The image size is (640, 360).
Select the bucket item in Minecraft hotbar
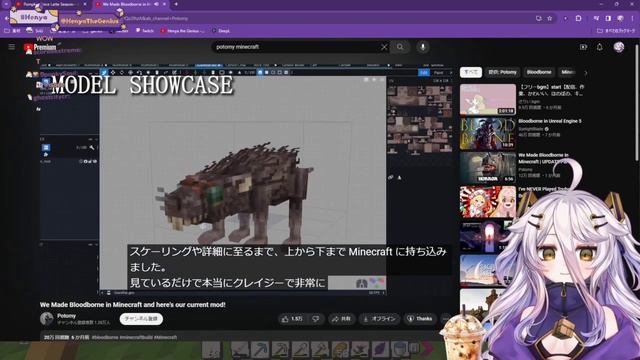click(x=400, y=350)
